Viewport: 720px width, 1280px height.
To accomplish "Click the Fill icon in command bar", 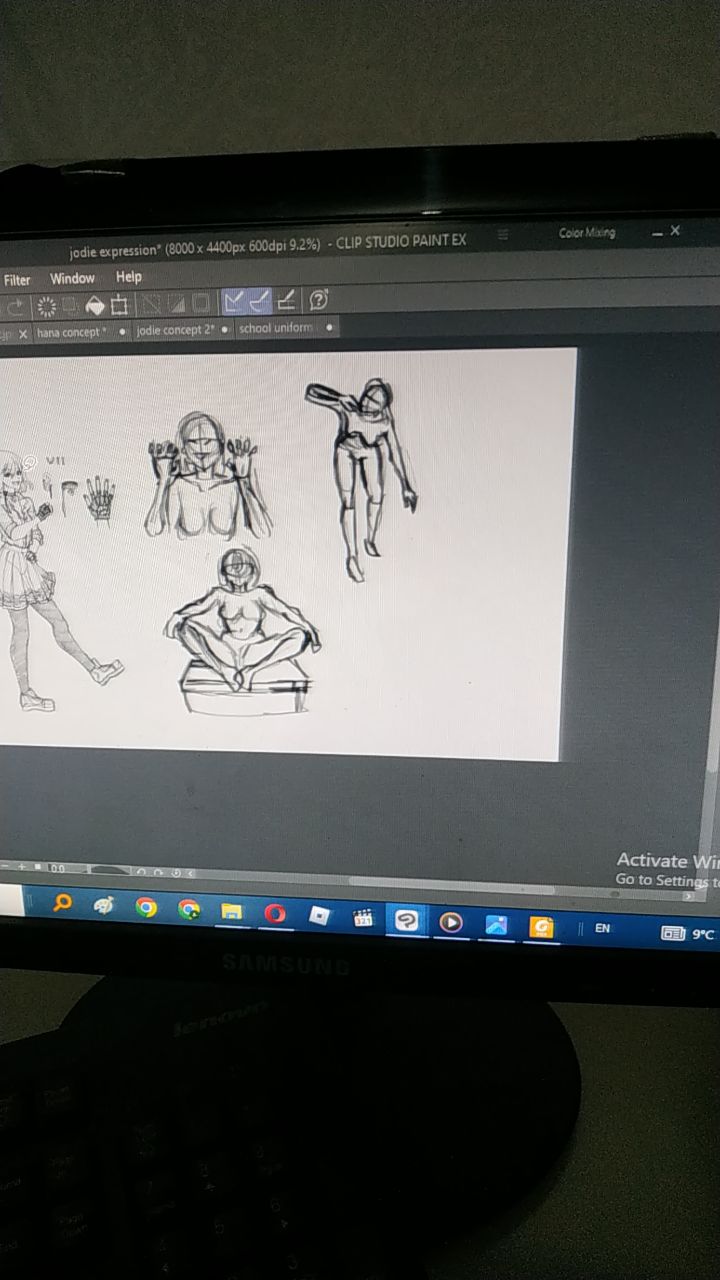I will [x=95, y=304].
